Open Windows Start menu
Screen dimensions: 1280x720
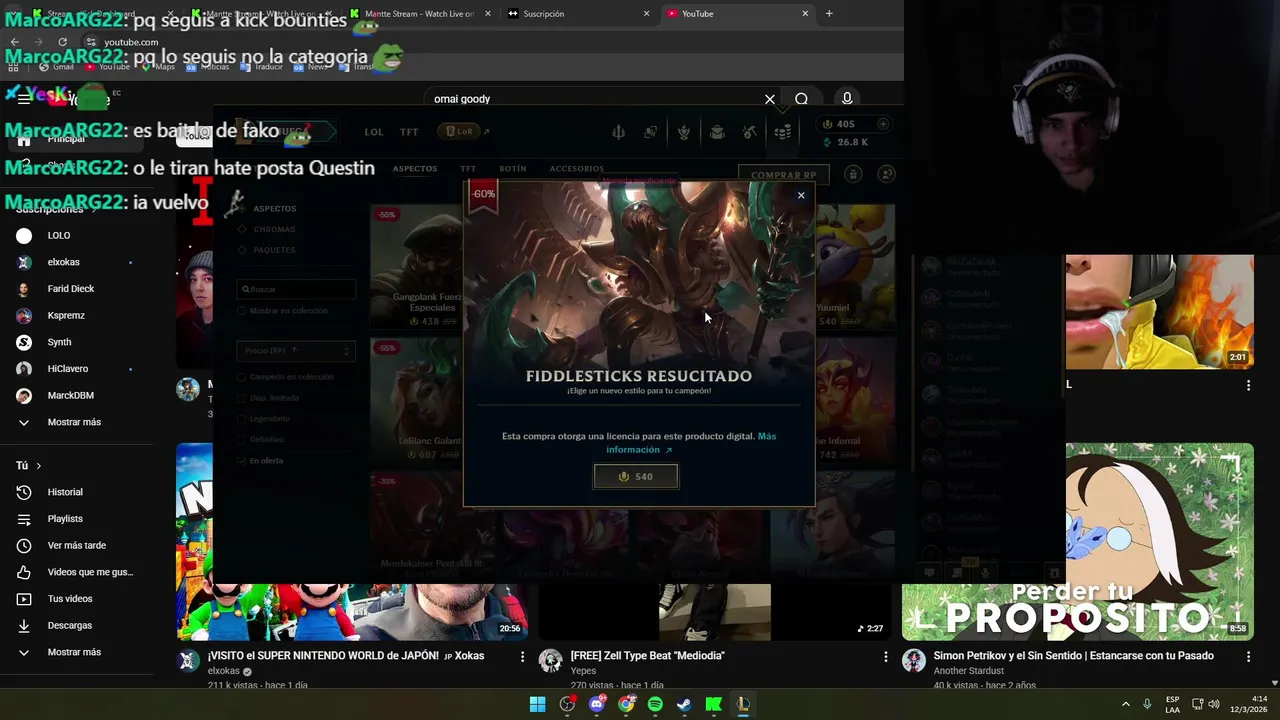click(537, 704)
